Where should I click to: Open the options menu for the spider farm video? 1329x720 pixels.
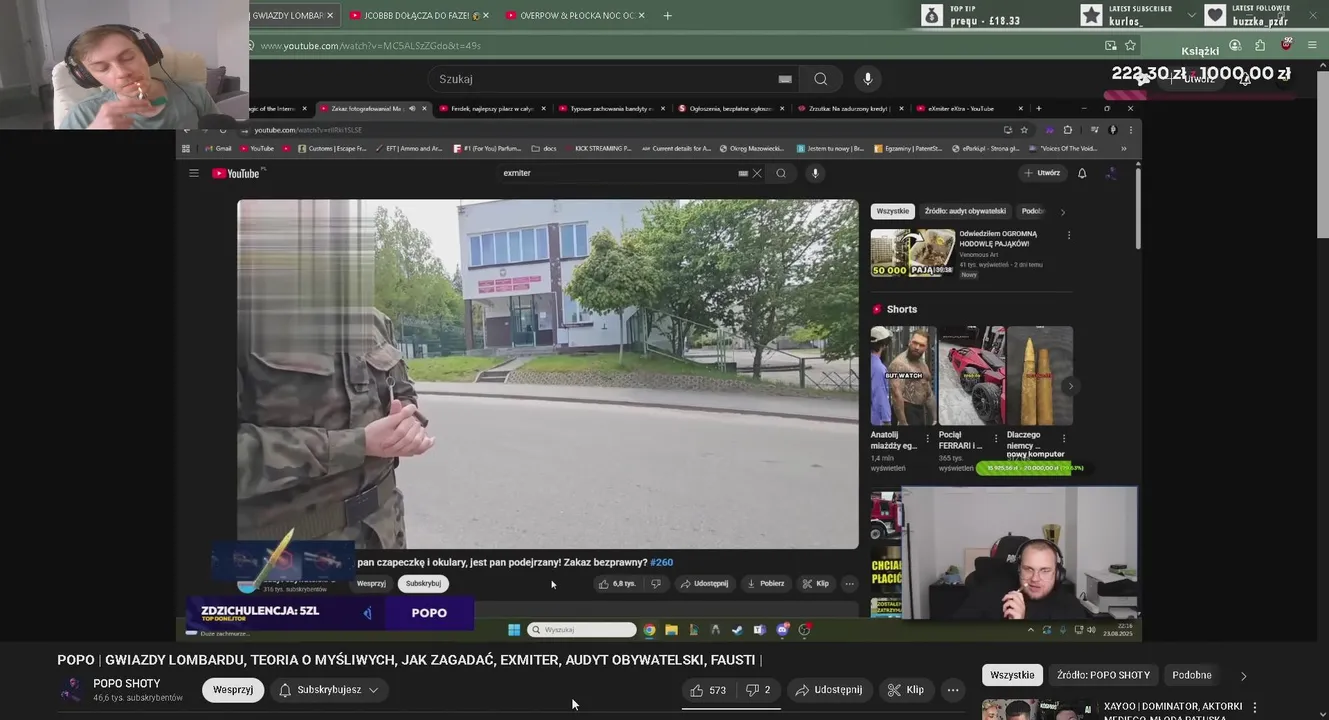[x=1068, y=235]
